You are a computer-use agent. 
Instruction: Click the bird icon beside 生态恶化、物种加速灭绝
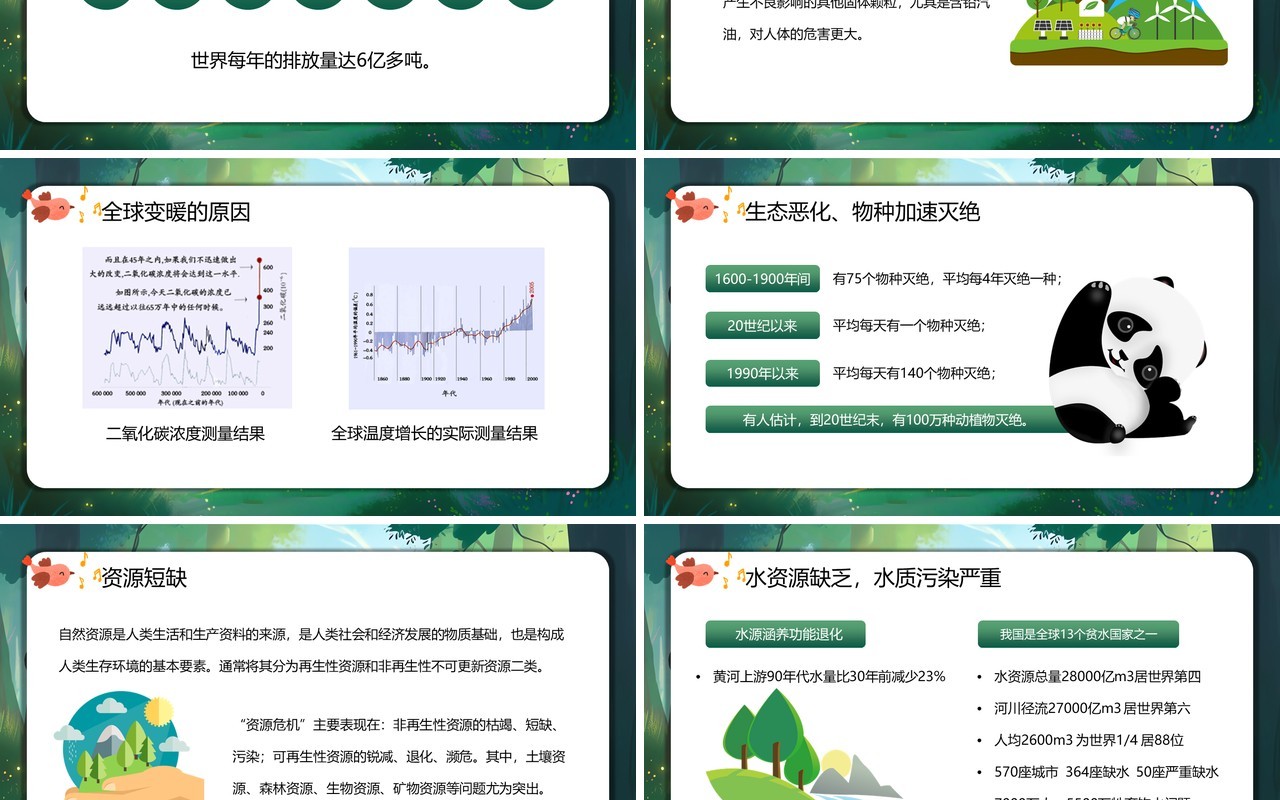(x=696, y=207)
